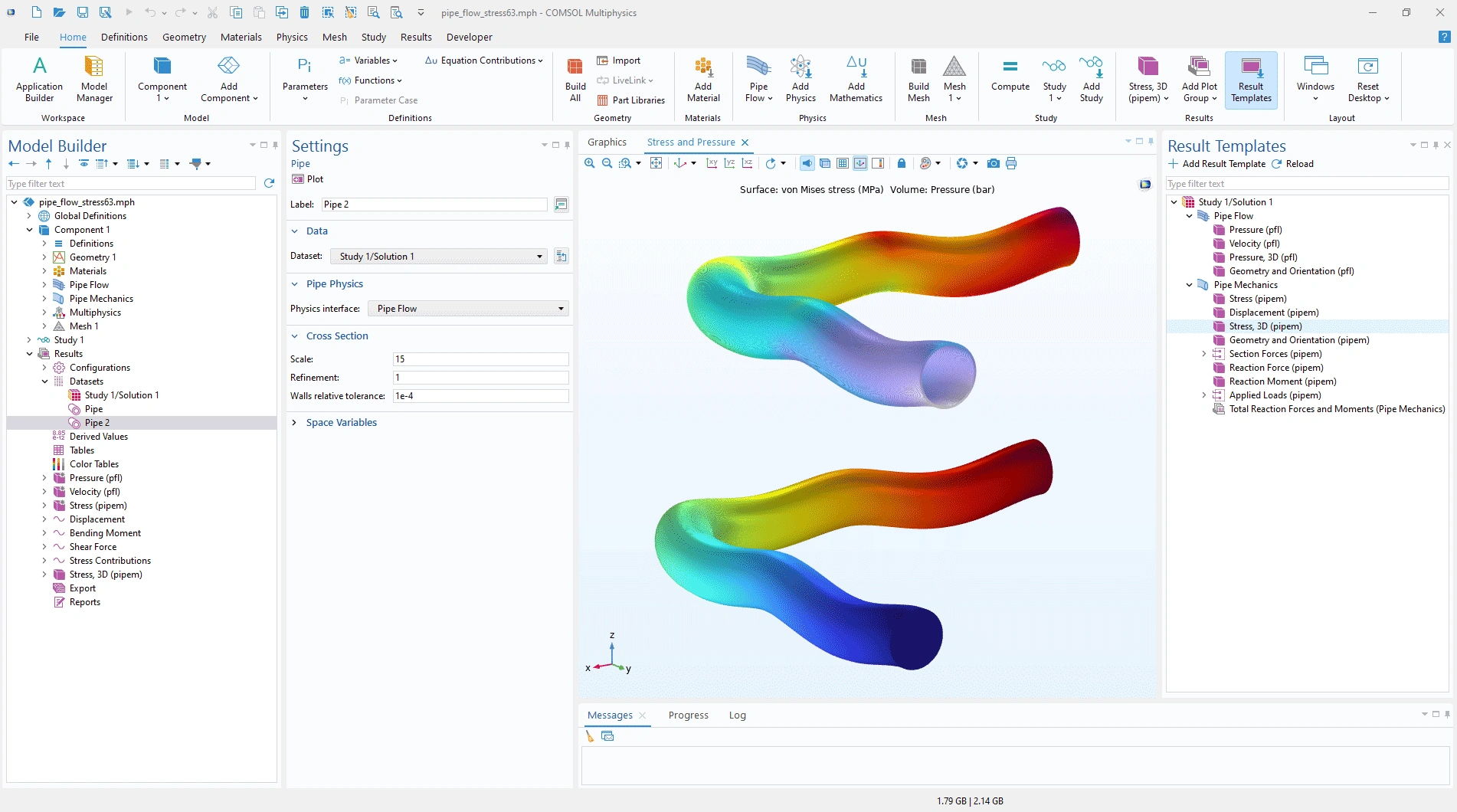Toggle the show grid button

[843, 163]
